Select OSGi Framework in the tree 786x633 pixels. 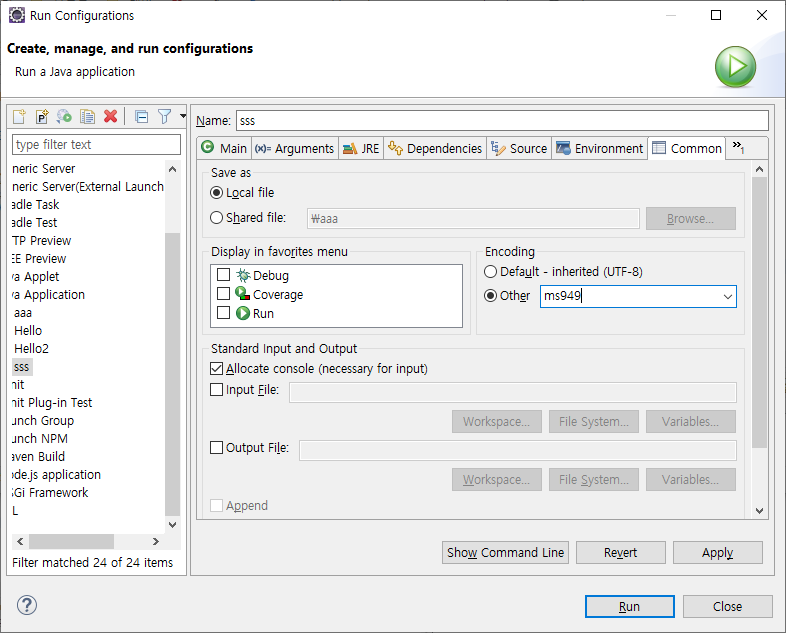click(50, 493)
